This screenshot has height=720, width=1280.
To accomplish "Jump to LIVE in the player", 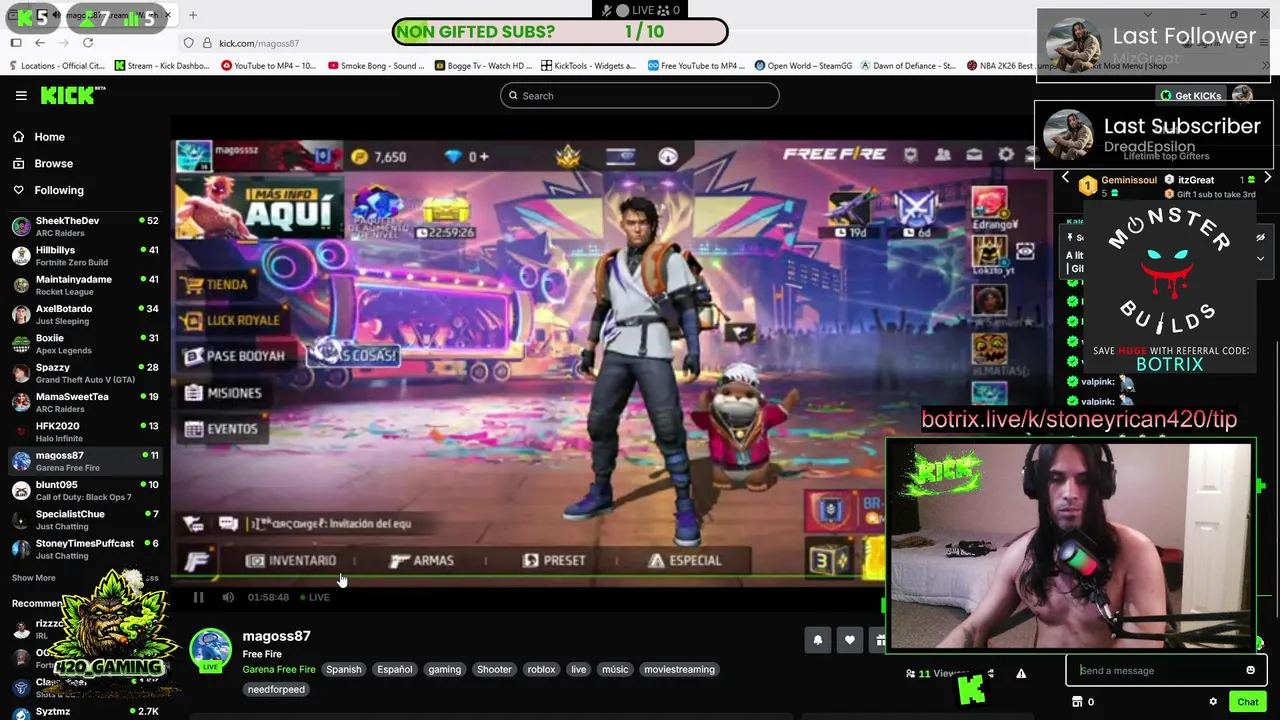I will [x=315, y=597].
